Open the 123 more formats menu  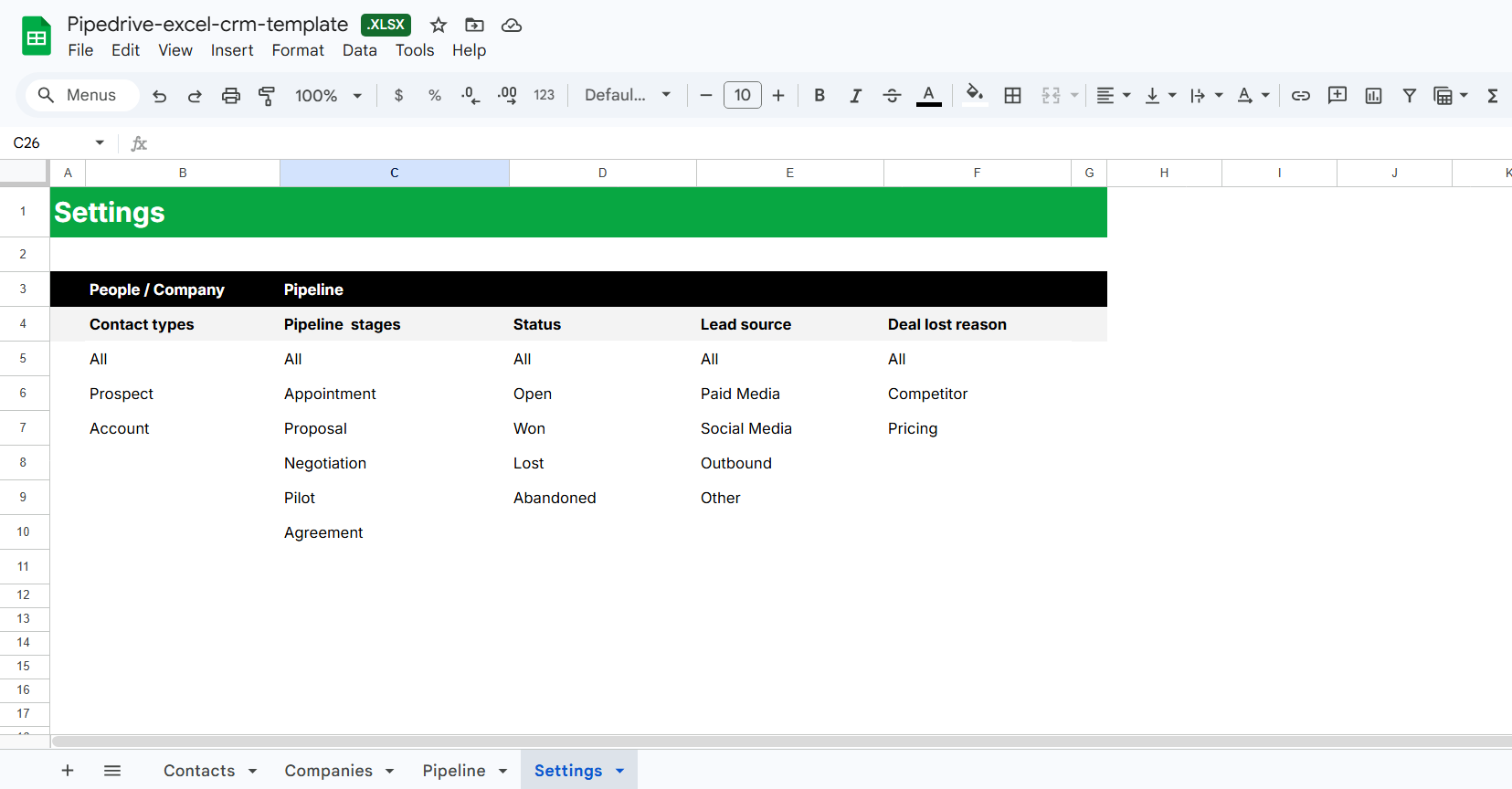pos(545,95)
